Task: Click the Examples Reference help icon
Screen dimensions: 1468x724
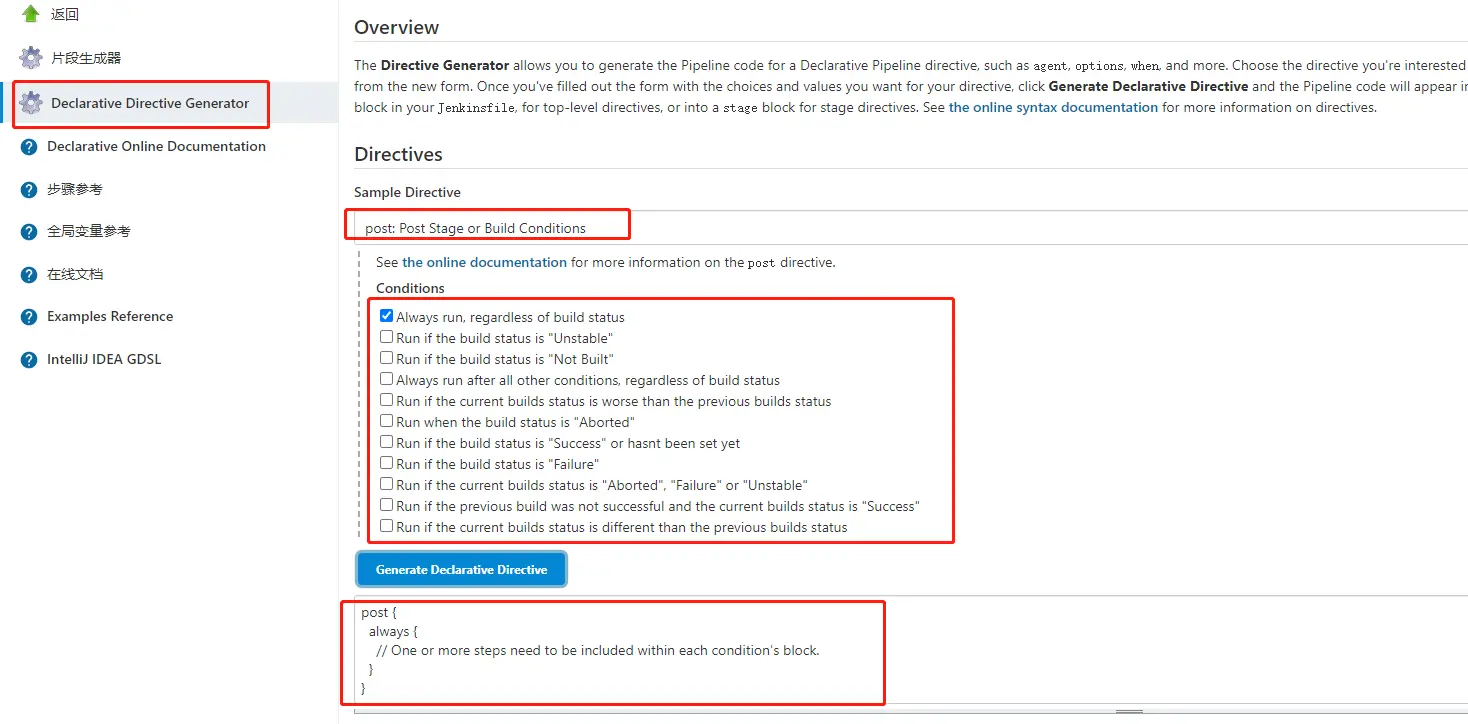Action: pos(28,317)
